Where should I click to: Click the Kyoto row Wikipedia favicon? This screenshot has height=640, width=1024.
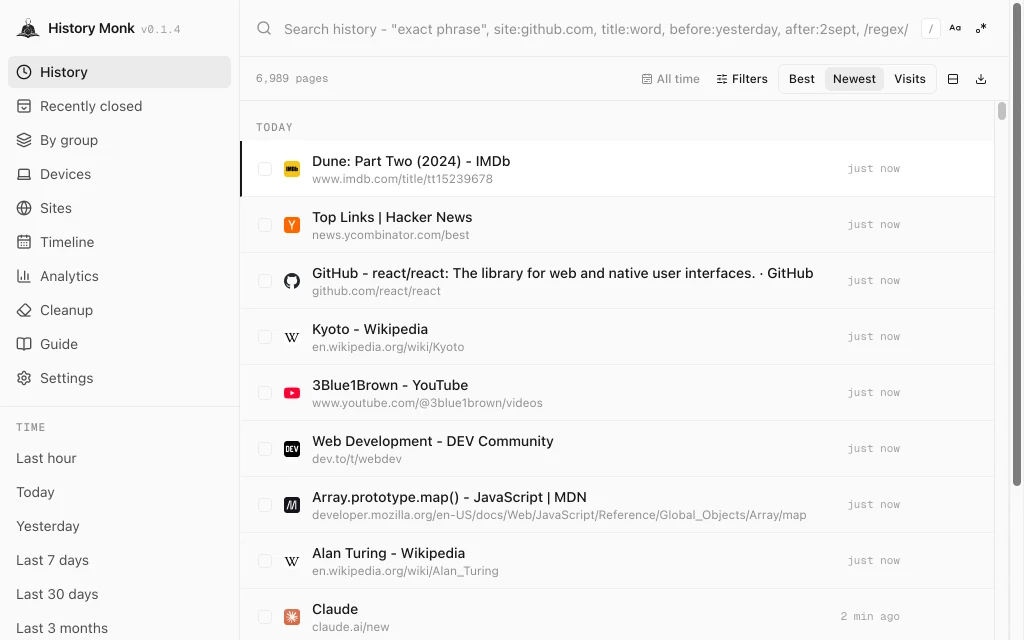point(292,337)
